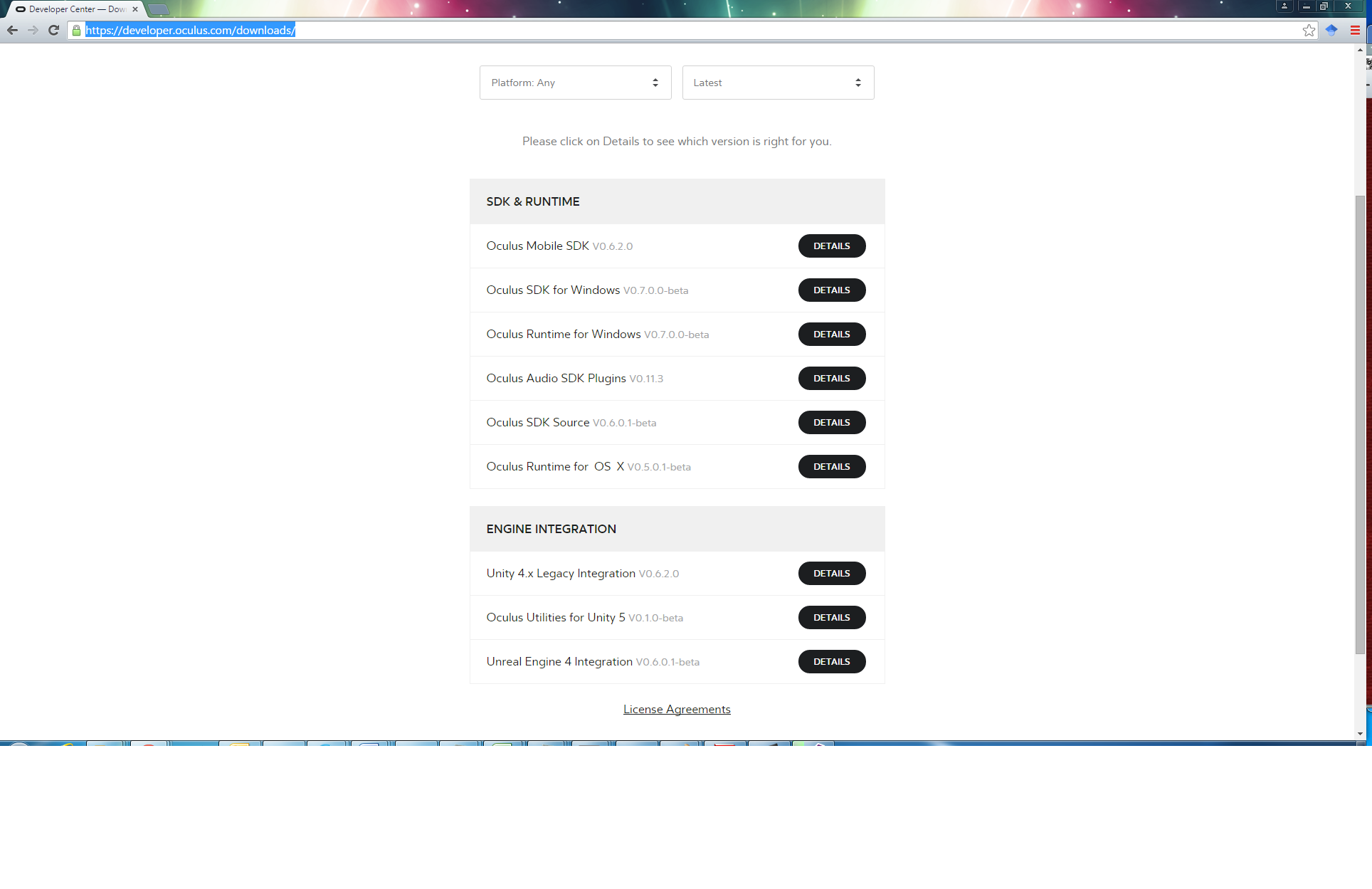Open Details for Oculus Audio SDK Plugins
This screenshot has width=1372, height=889.
831,378
